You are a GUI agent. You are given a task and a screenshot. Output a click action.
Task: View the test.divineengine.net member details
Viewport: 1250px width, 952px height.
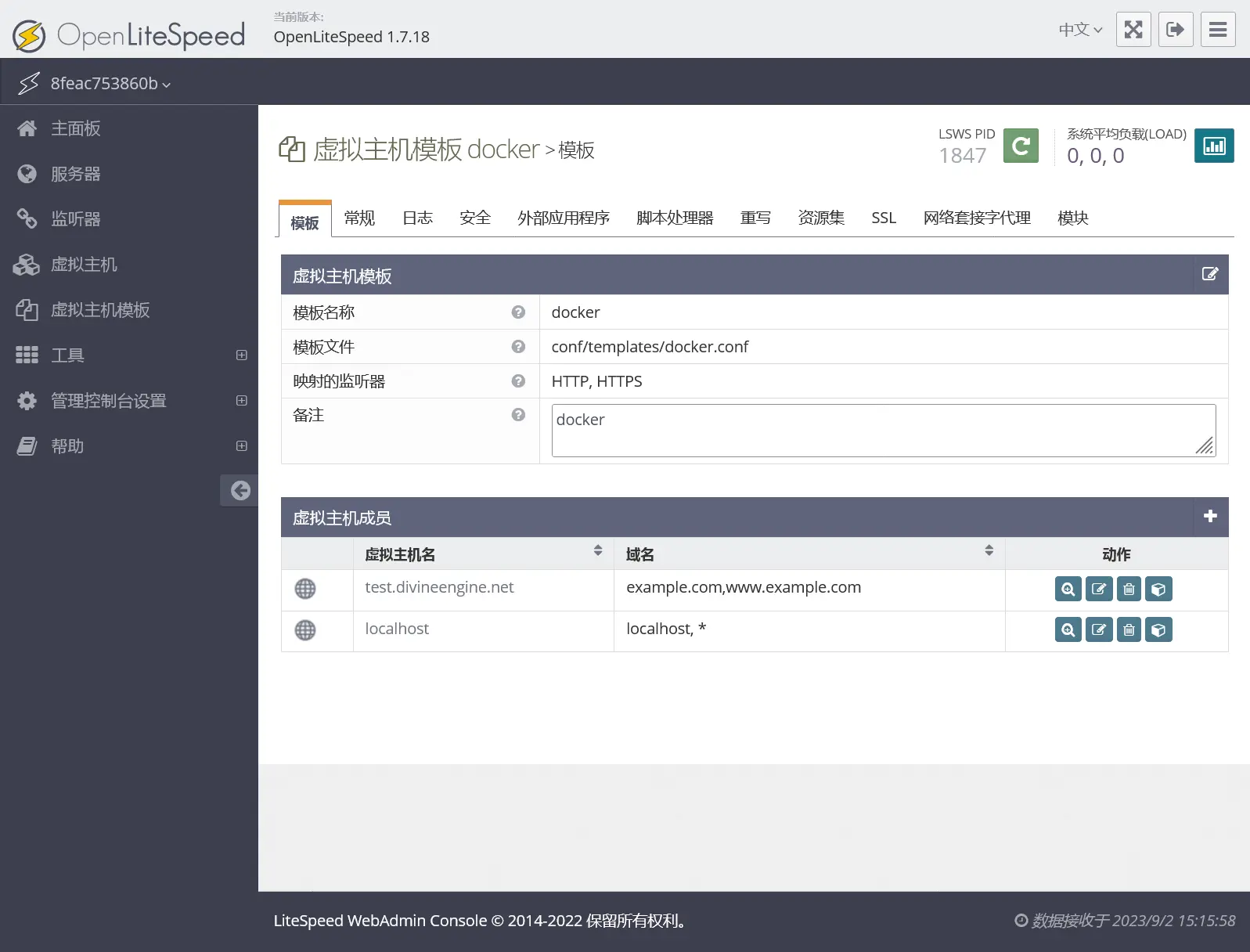[1068, 589]
